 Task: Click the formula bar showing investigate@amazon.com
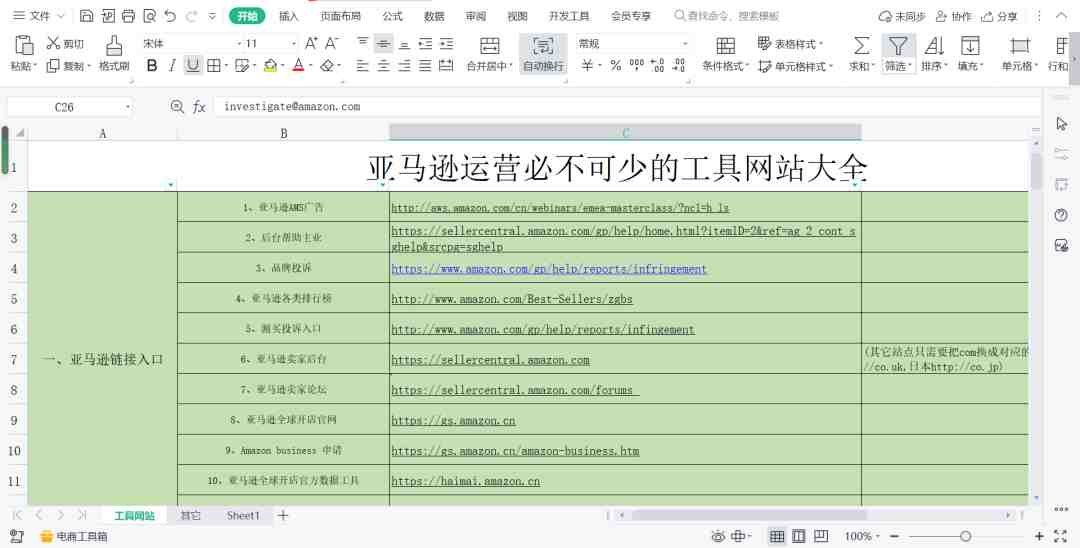click(627, 107)
